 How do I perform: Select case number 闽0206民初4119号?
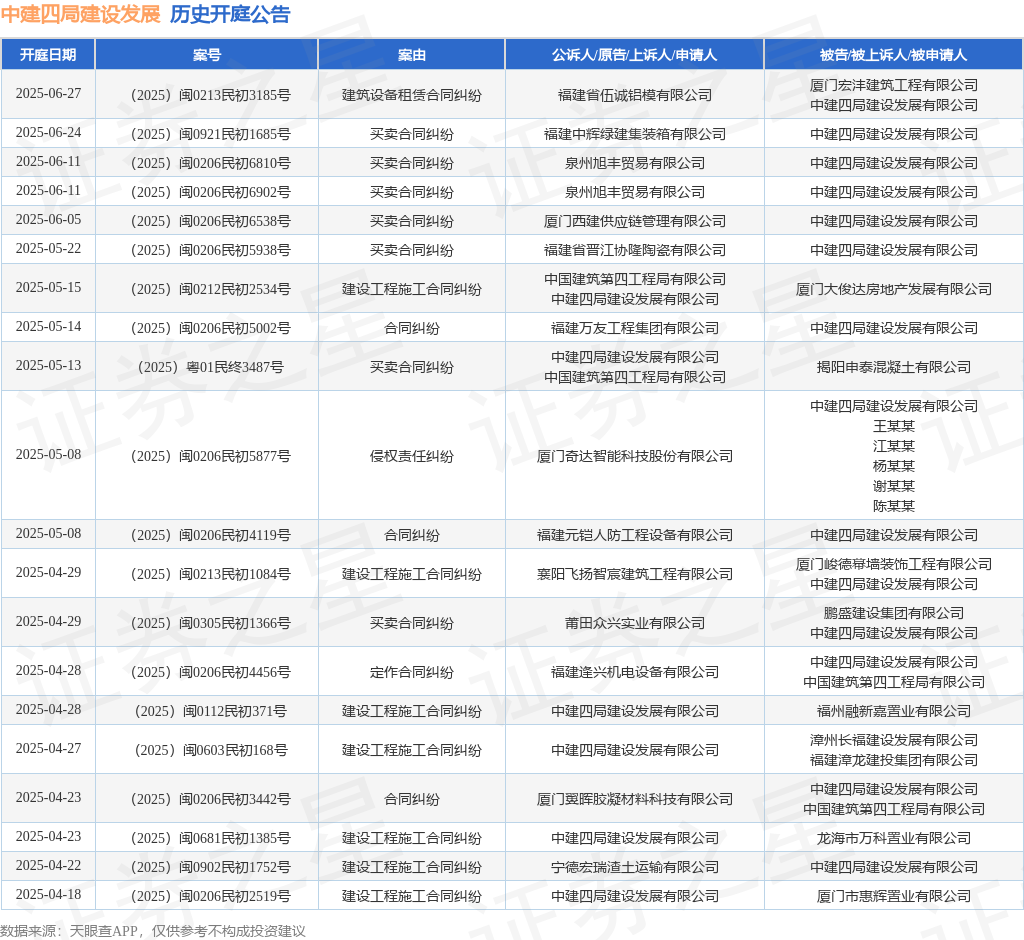(x=210, y=536)
